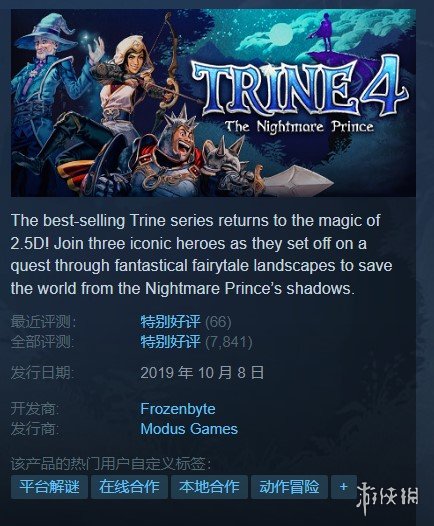Screen dimensions: 434x526
Task: Select the 平台解谜 tag
Action: tap(49, 486)
